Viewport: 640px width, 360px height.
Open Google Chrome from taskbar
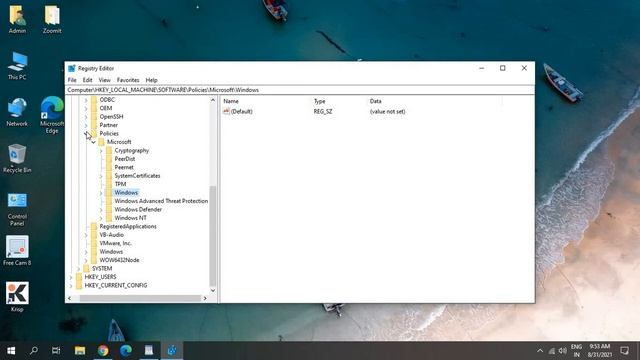pos(103,351)
